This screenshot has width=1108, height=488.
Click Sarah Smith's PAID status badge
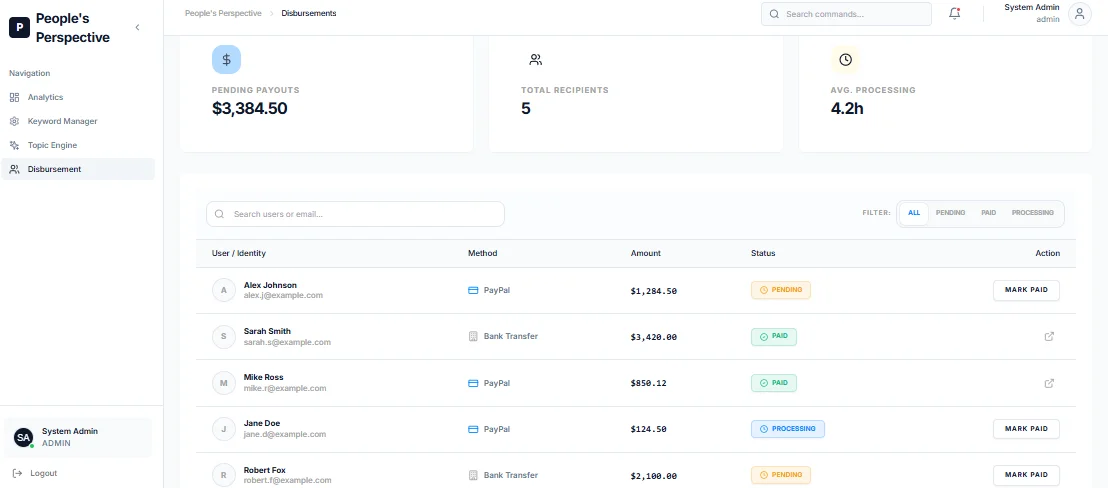[774, 337]
